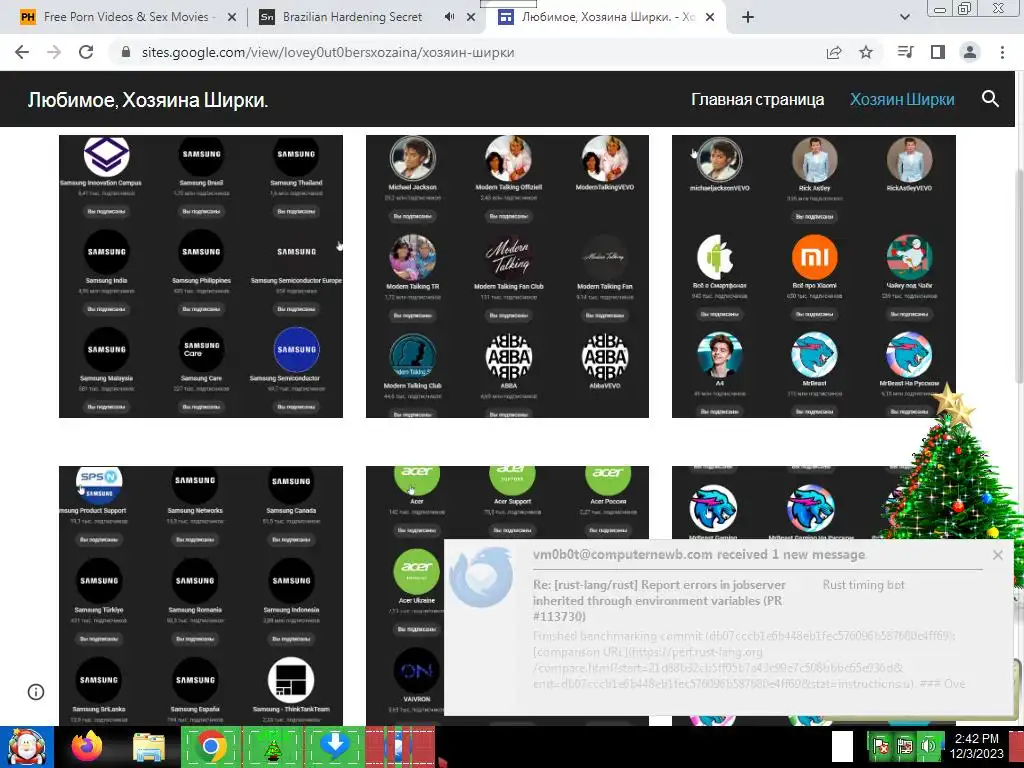Click the Rust timing bot sender name

(863, 584)
